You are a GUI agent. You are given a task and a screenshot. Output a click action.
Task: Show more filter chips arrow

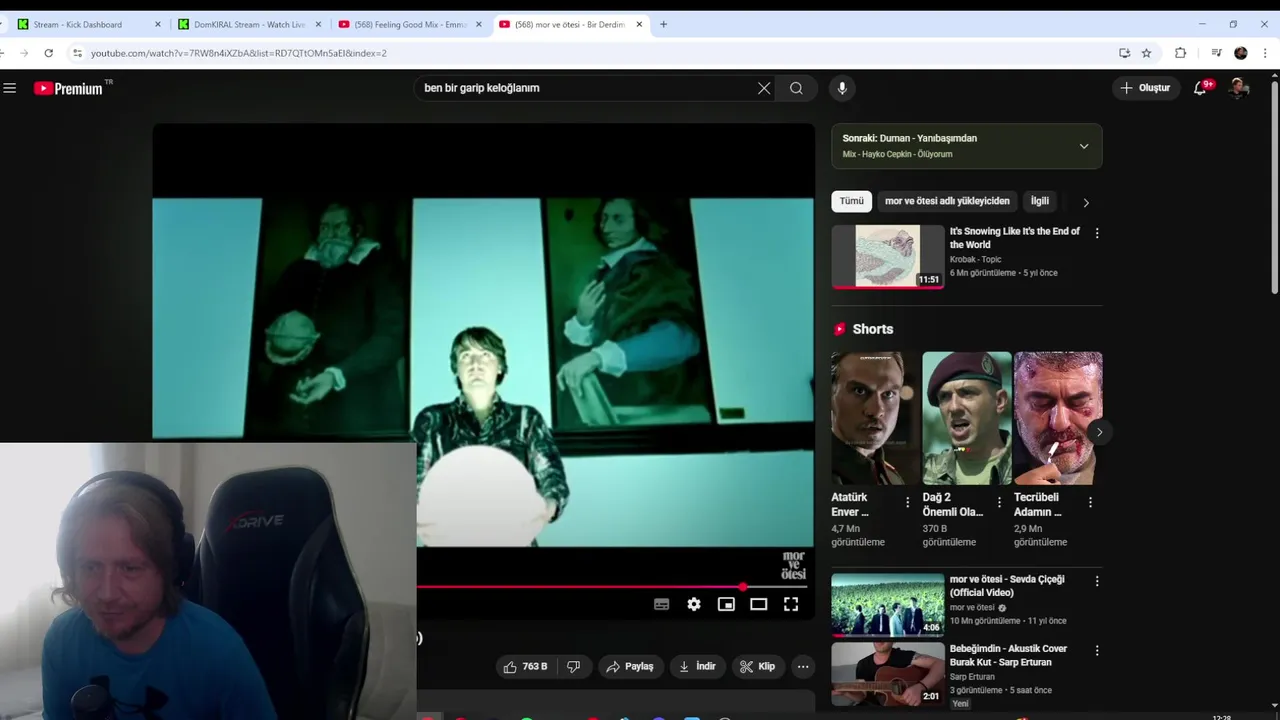click(x=1086, y=202)
